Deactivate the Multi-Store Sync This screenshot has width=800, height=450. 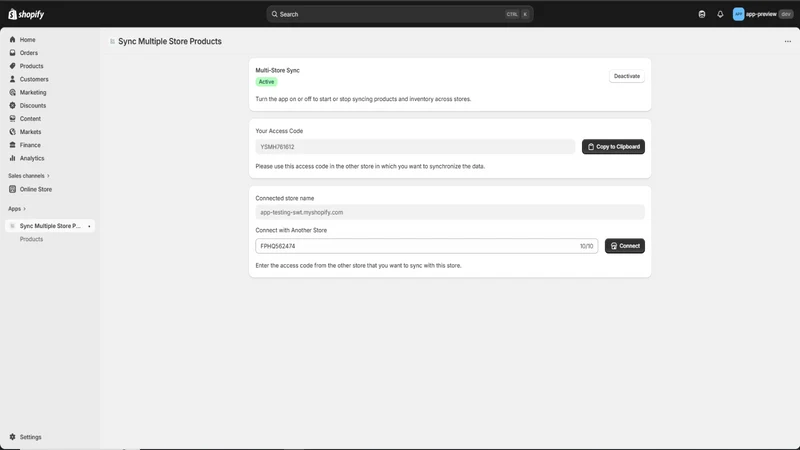coord(627,76)
